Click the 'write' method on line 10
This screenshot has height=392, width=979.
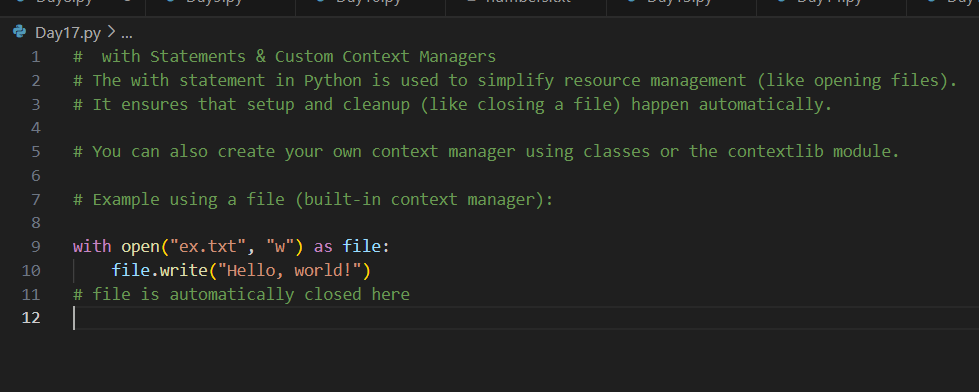pyautogui.click(x=183, y=270)
